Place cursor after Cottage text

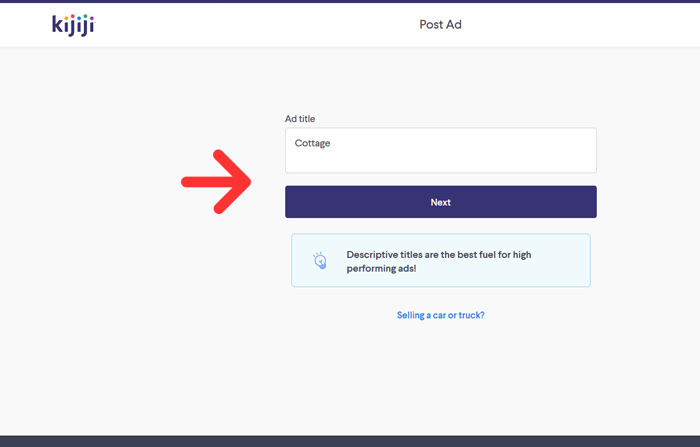coord(331,143)
